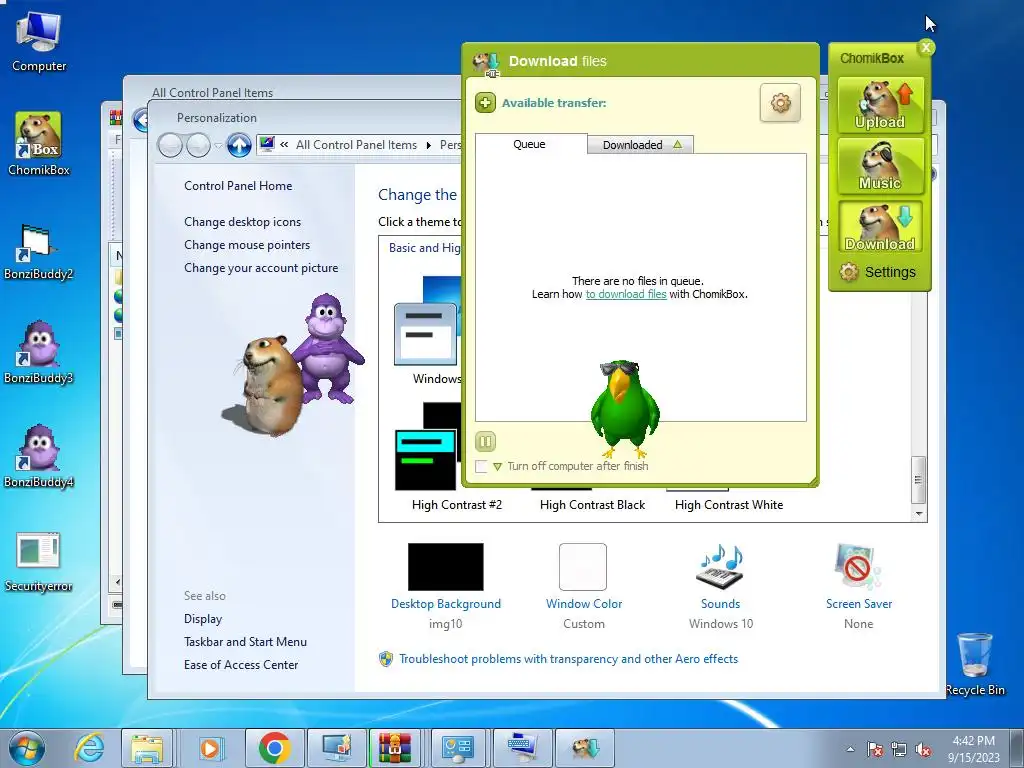The height and width of the screenshot is (768, 1024).
Task: Click the Action Center flag tray icon
Action: coord(875,749)
